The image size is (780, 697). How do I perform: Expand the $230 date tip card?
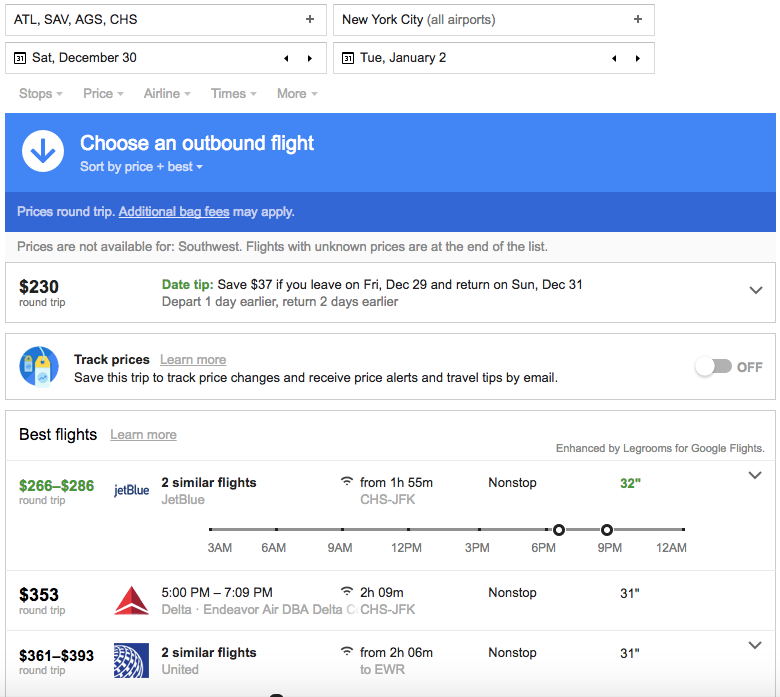[755, 290]
